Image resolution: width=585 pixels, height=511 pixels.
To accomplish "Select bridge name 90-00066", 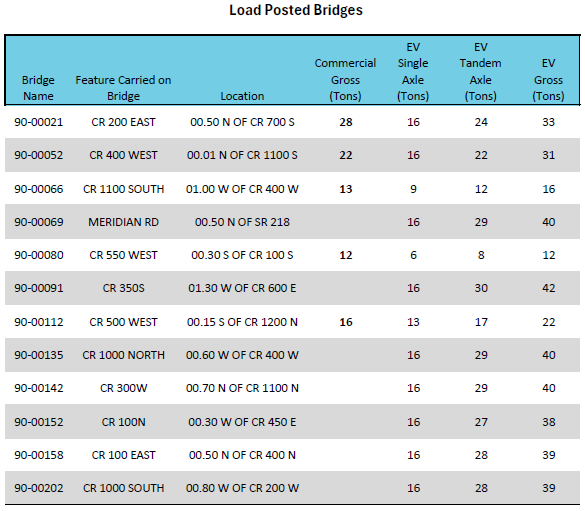I will point(39,189).
